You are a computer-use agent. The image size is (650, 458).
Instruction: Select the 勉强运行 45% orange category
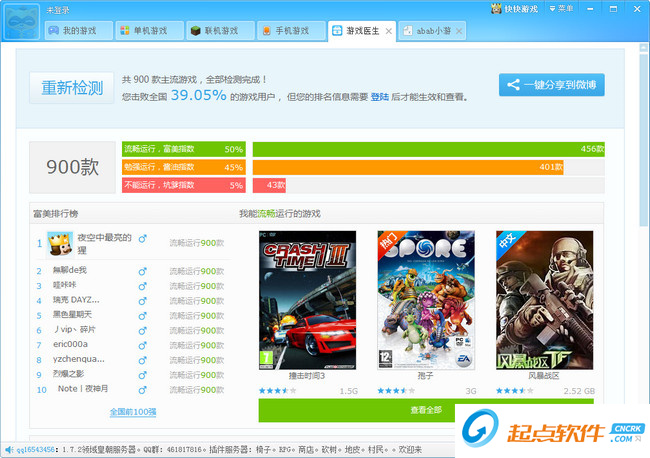(x=184, y=167)
